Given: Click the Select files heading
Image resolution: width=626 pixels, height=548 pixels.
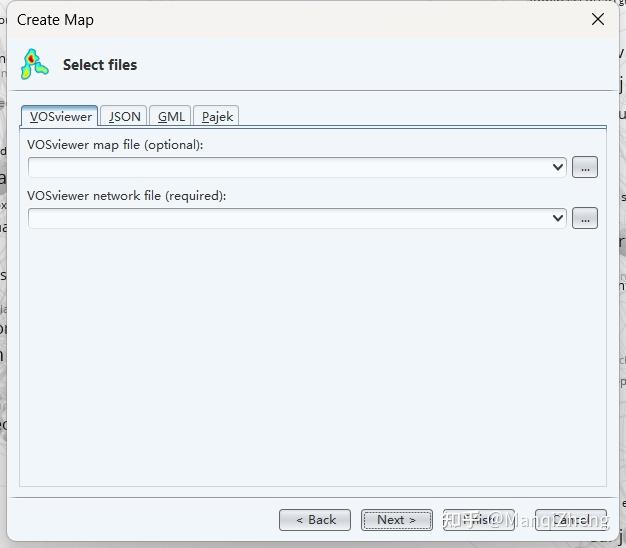Looking at the screenshot, I should (100, 65).
